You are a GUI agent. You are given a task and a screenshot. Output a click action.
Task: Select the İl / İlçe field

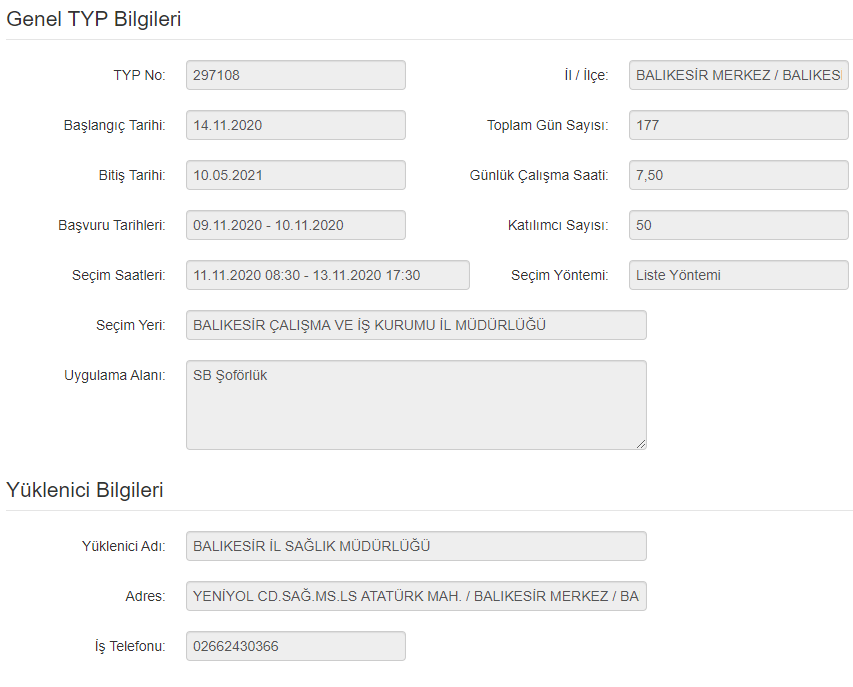[738, 75]
